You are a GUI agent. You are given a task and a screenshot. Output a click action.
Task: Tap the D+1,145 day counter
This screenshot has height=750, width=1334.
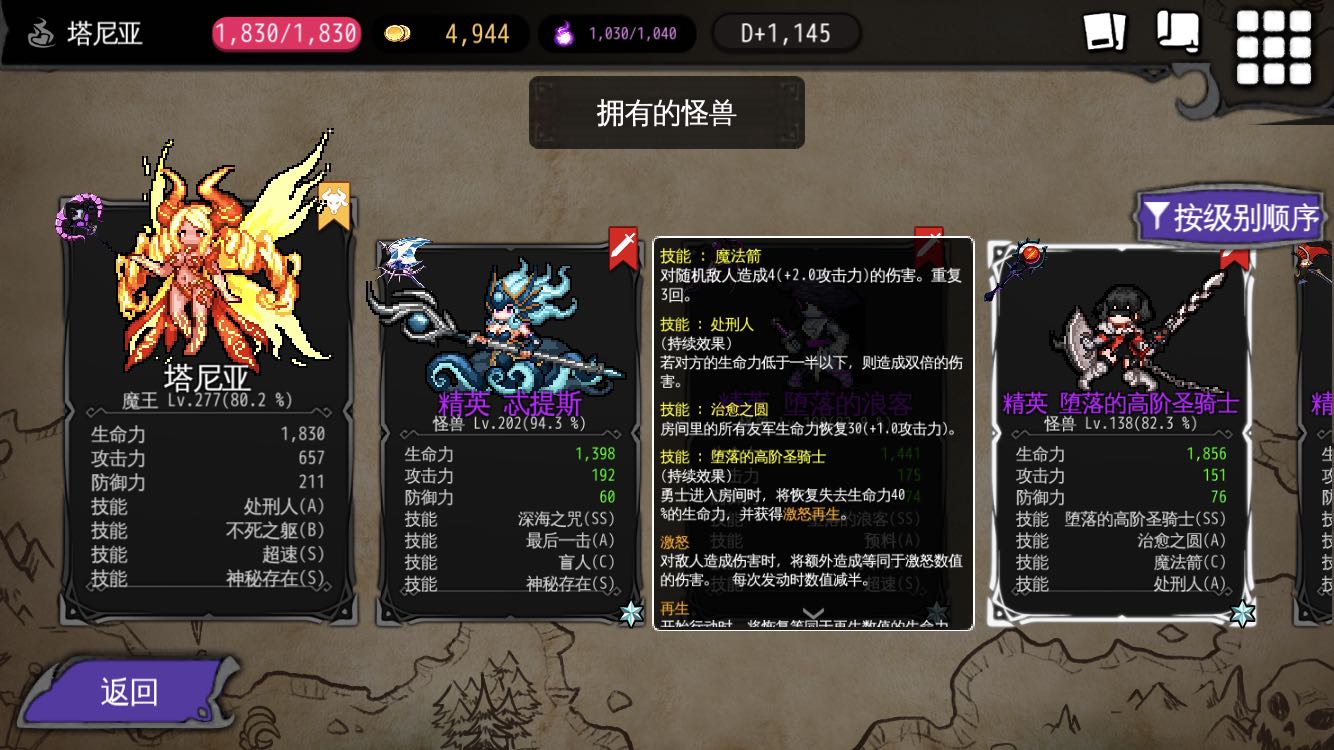(786, 34)
